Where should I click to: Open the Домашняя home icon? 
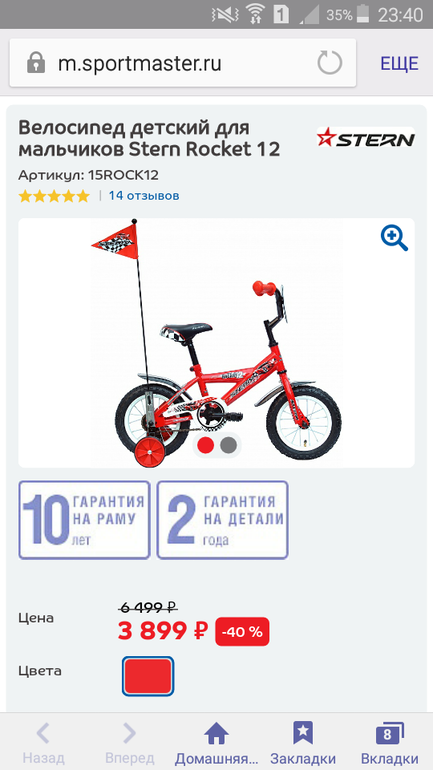[216, 733]
